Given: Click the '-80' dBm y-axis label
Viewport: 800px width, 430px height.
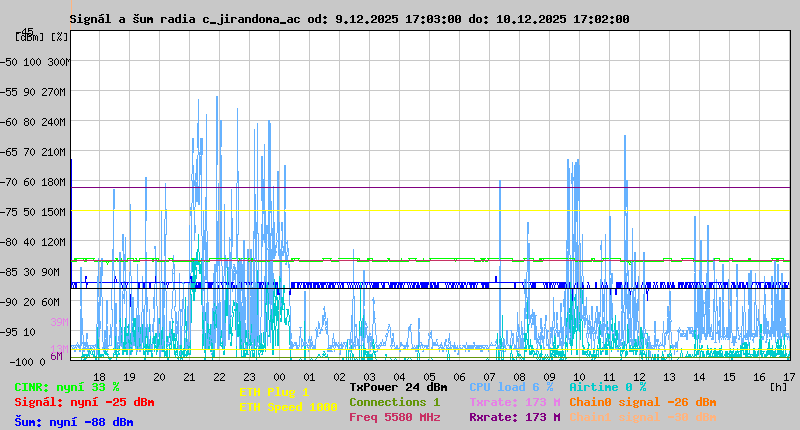Looking at the screenshot, I should (9, 242).
